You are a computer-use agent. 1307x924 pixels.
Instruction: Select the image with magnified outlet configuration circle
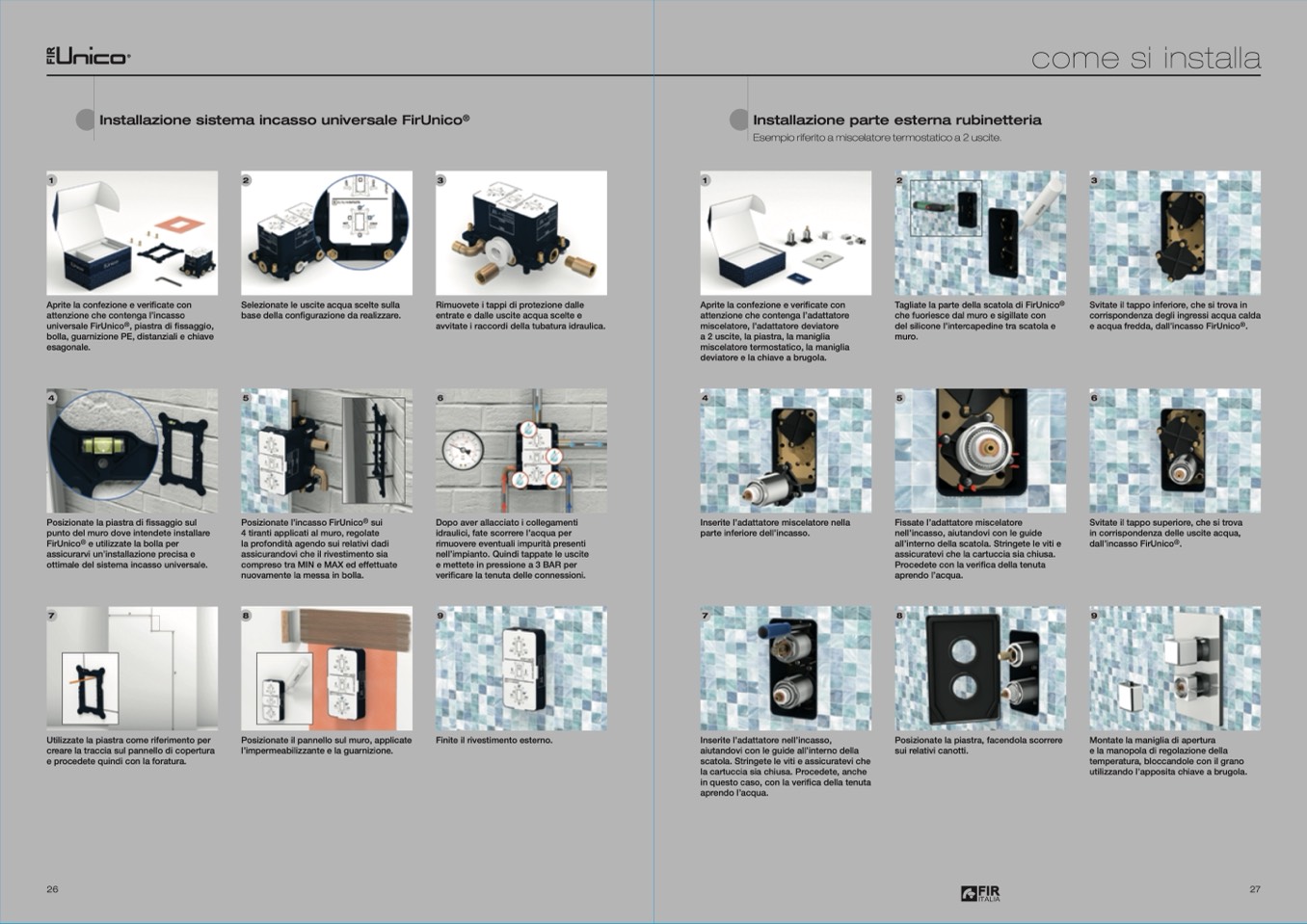coord(326,233)
